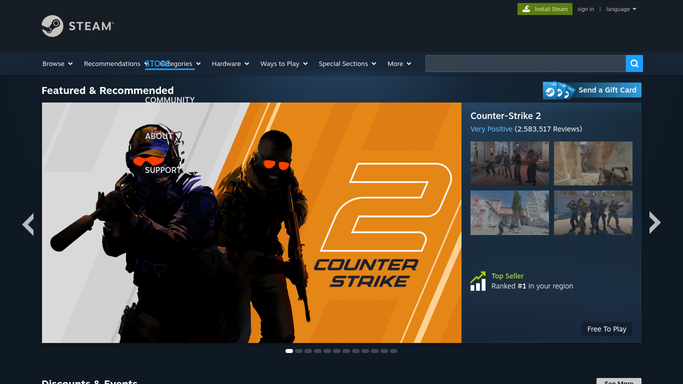Click the gift card icons graphic
The height and width of the screenshot is (384, 683).
[559, 90]
